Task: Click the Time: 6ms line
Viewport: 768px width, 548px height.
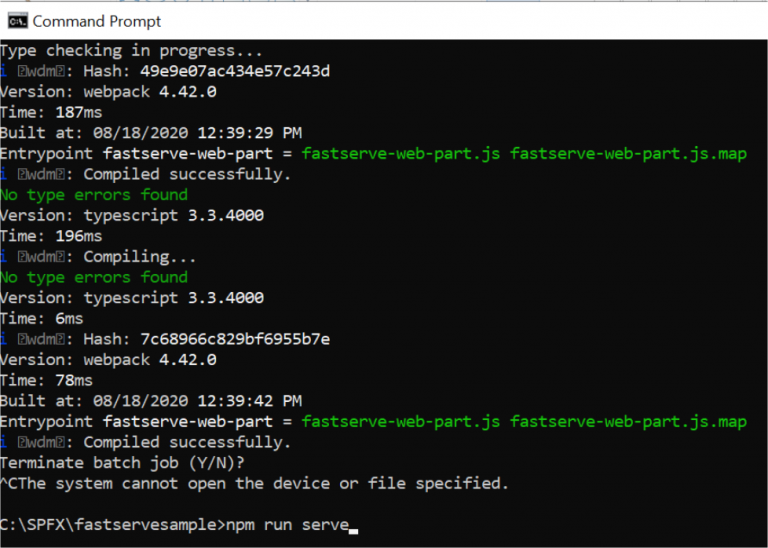Action: [42, 319]
